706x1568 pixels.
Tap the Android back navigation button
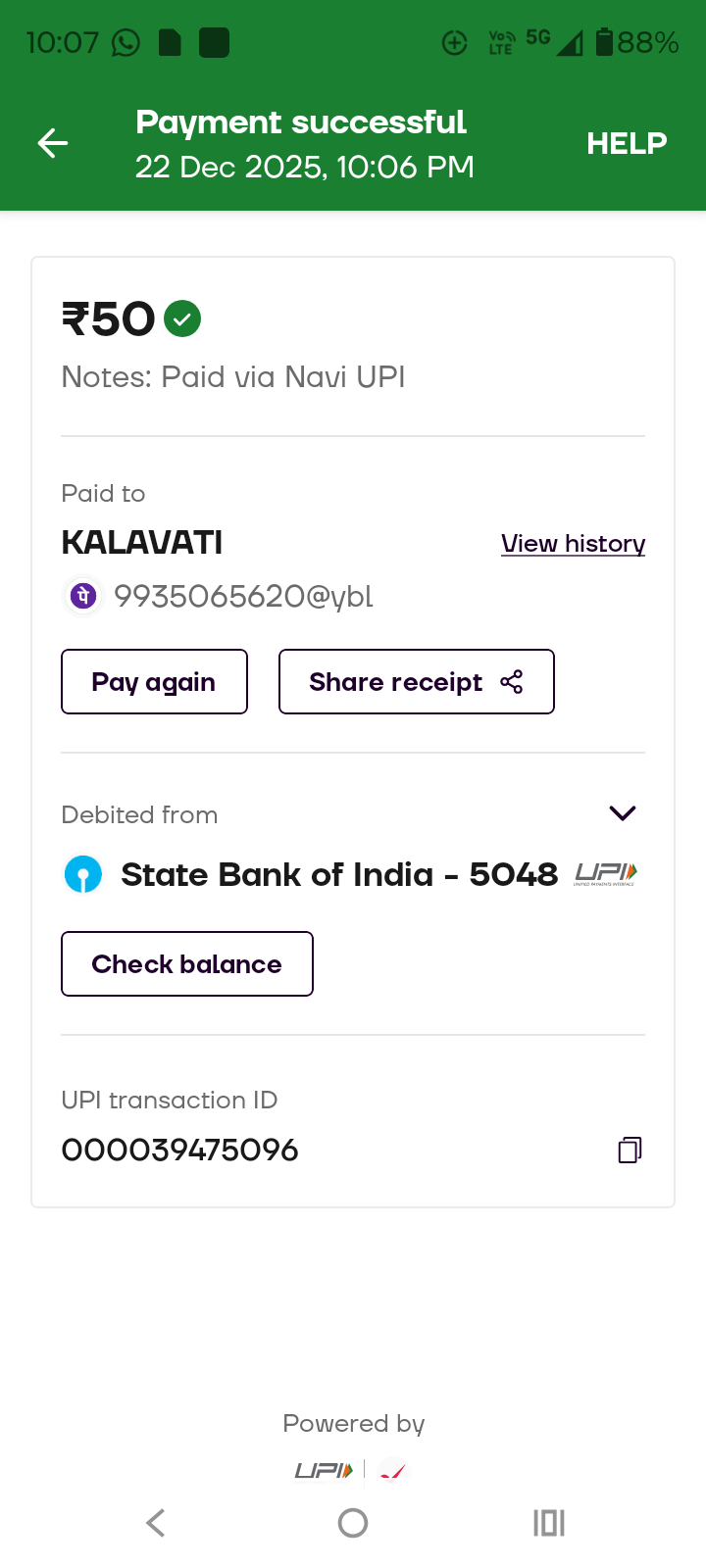(156, 1523)
